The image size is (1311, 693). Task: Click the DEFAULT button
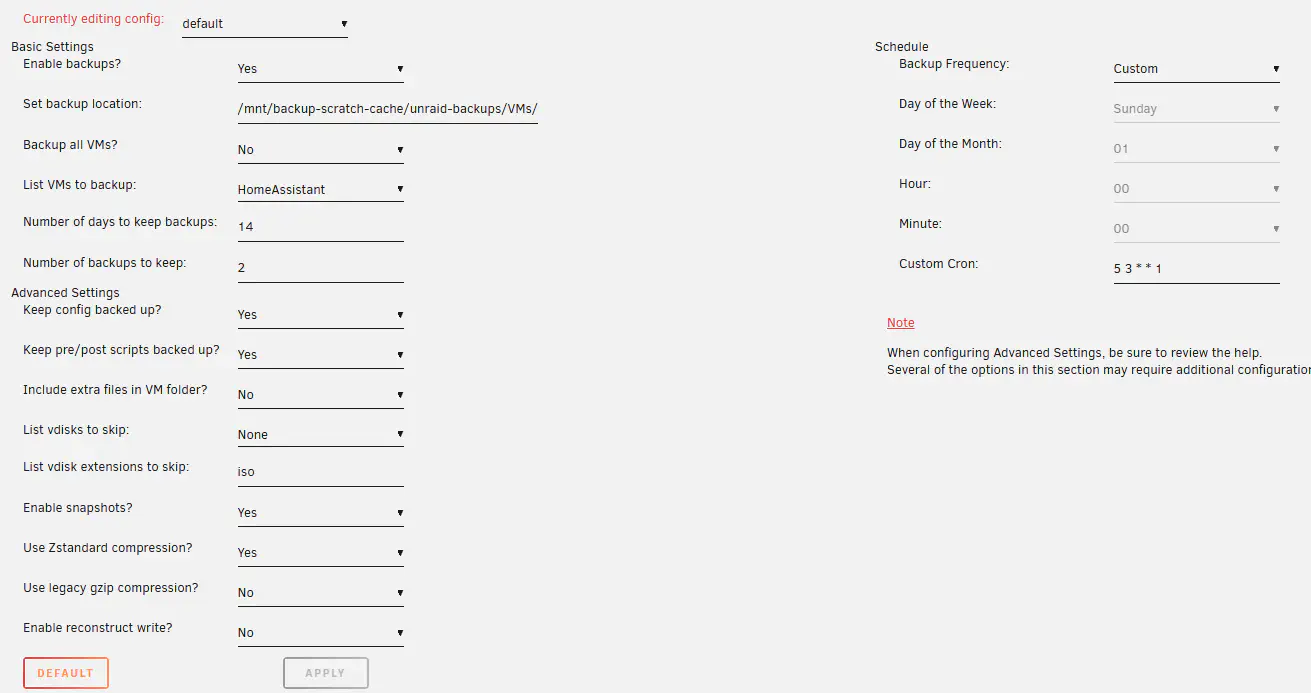coord(65,672)
